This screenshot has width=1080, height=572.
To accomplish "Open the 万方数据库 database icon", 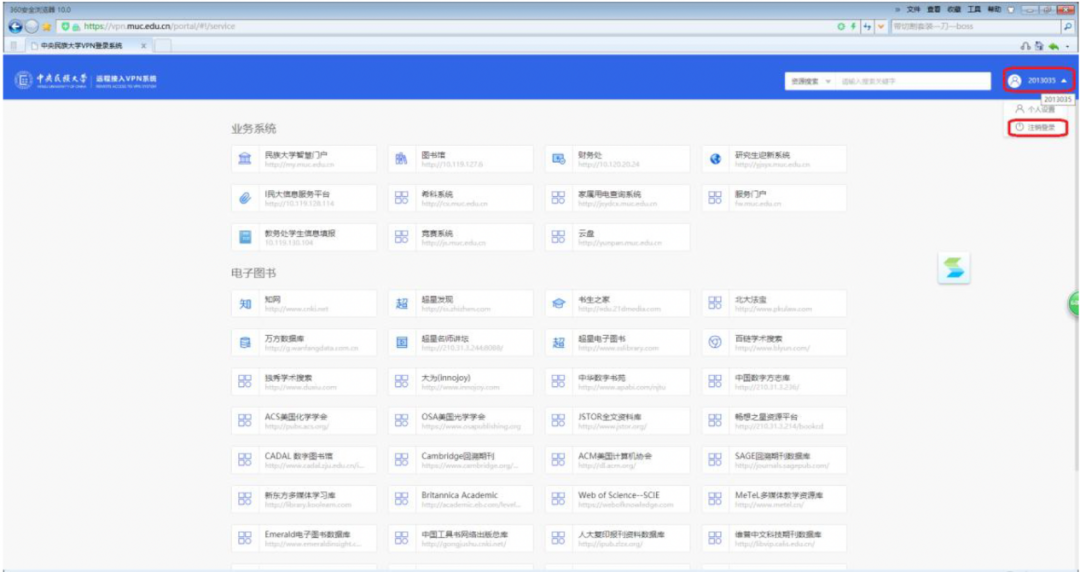I will 245,343.
